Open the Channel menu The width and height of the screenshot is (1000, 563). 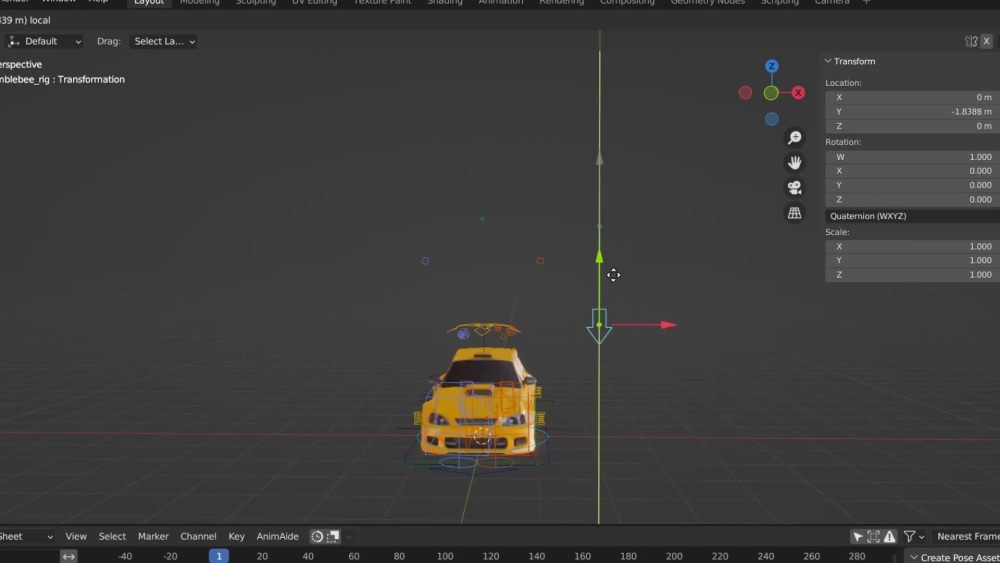tap(198, 537)
